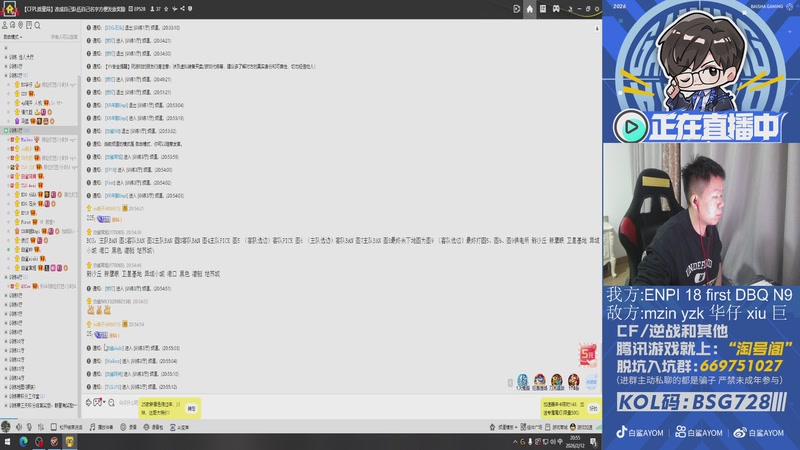
Task: Search the channel tree with the magnifier icon
Action: click(x=37, y=25)
